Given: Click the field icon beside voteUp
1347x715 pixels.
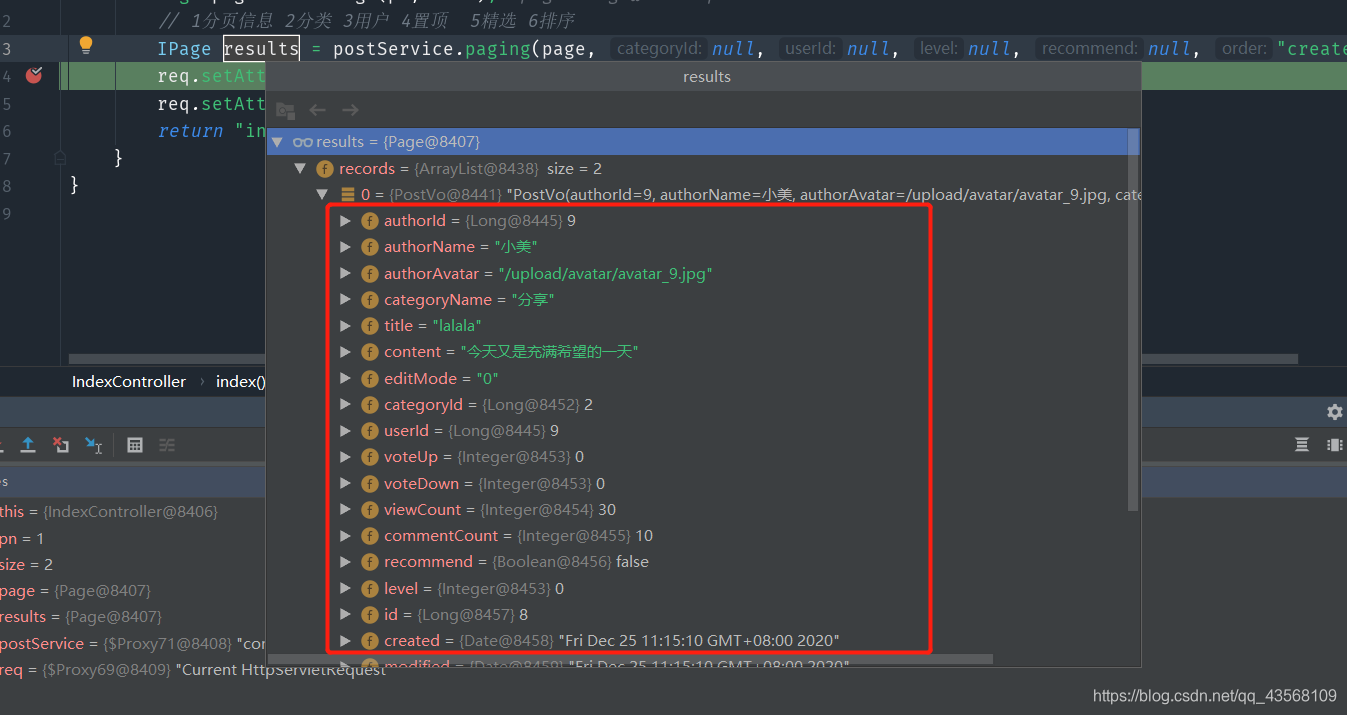Looking at the screenshot, I should [x=369, y=457].
